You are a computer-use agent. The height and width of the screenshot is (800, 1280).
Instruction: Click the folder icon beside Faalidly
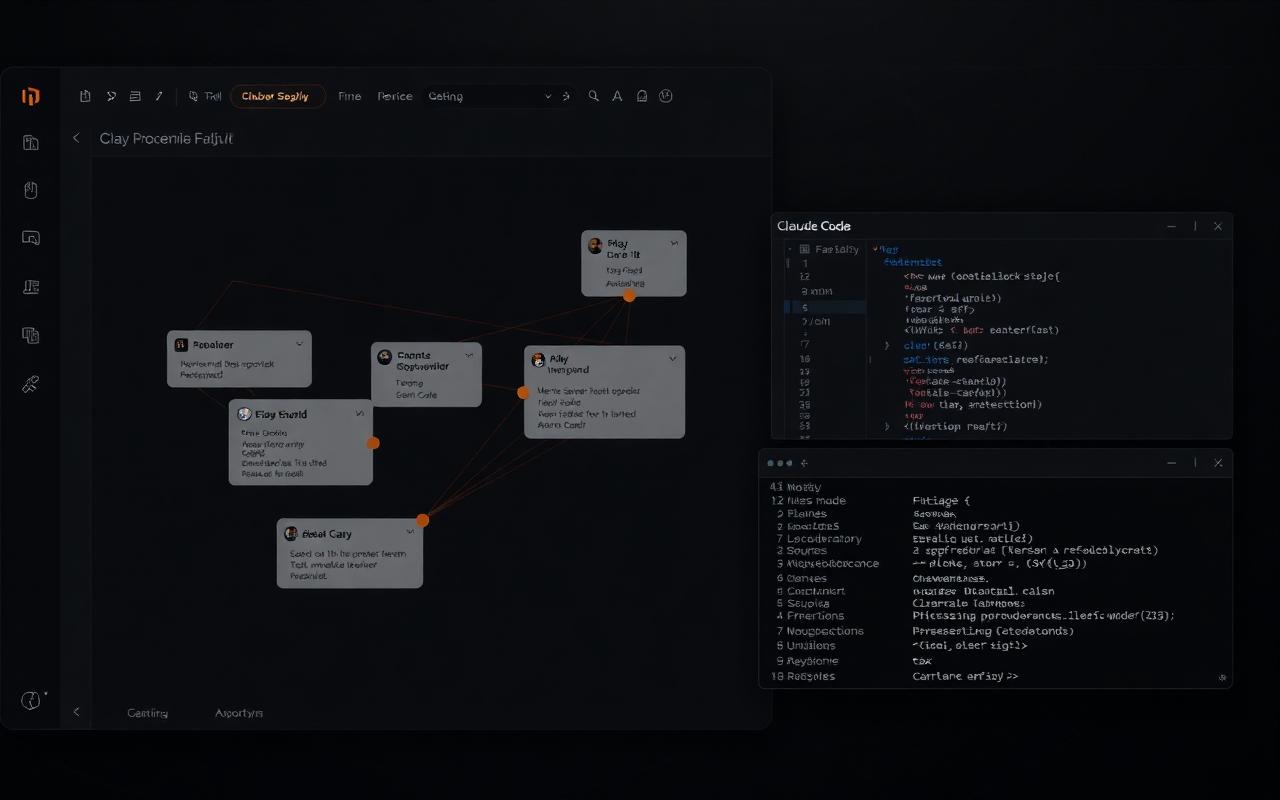pyautogui.click(x=803, y=249)
